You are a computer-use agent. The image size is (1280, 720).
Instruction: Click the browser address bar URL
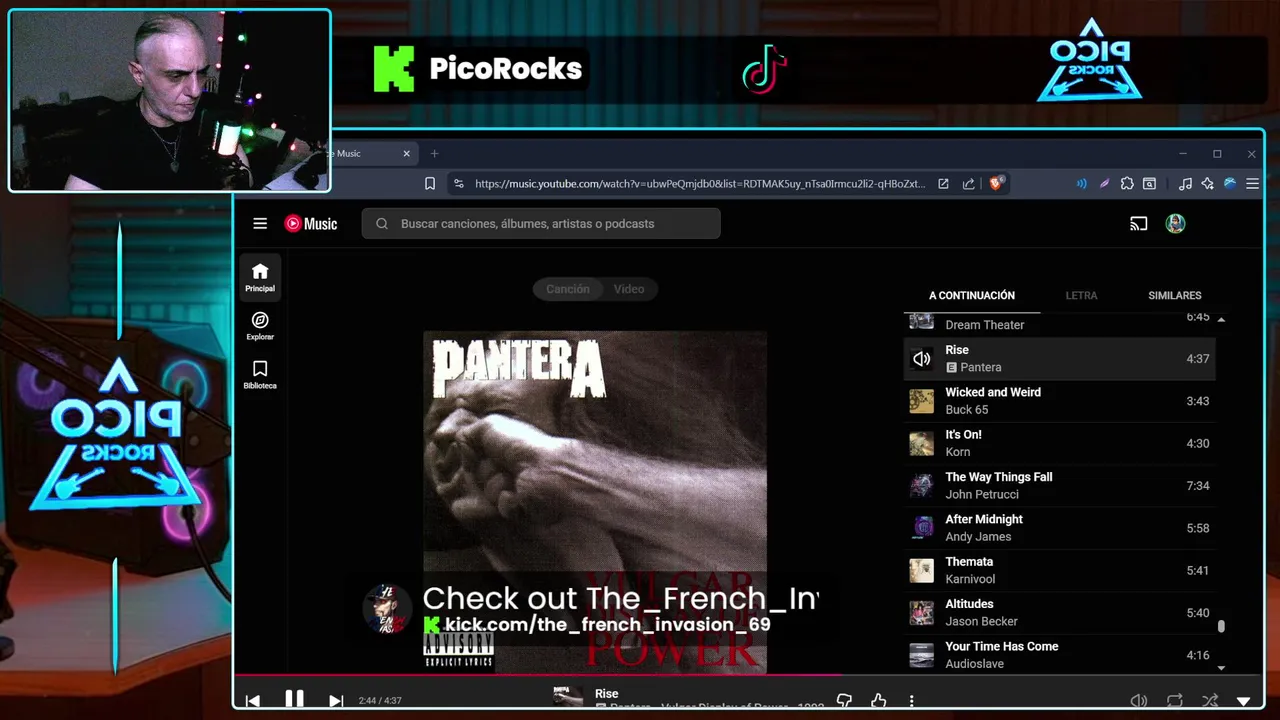[700, 184]
